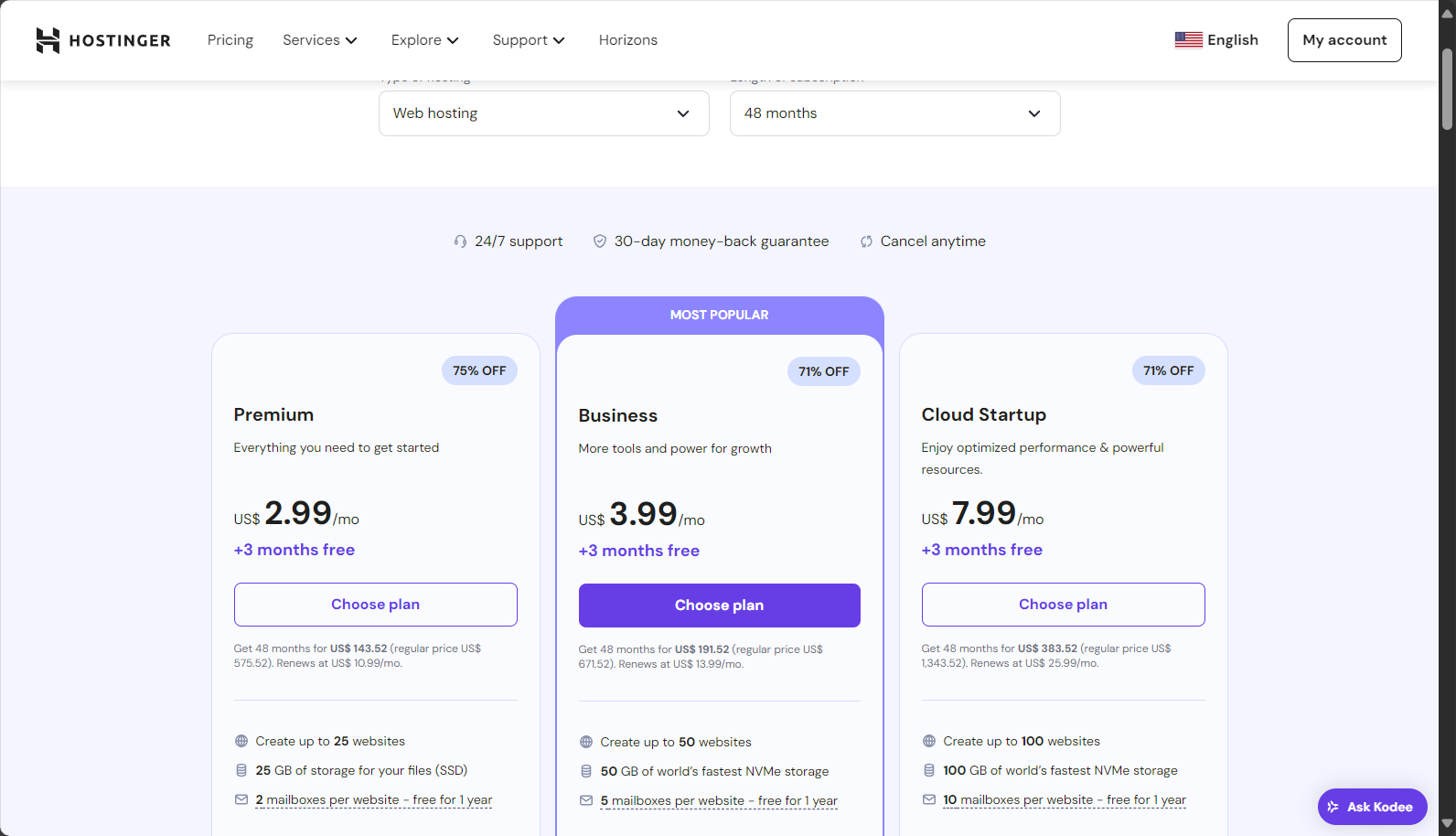Click the US$ 143.52 billing note

point(358,656)
